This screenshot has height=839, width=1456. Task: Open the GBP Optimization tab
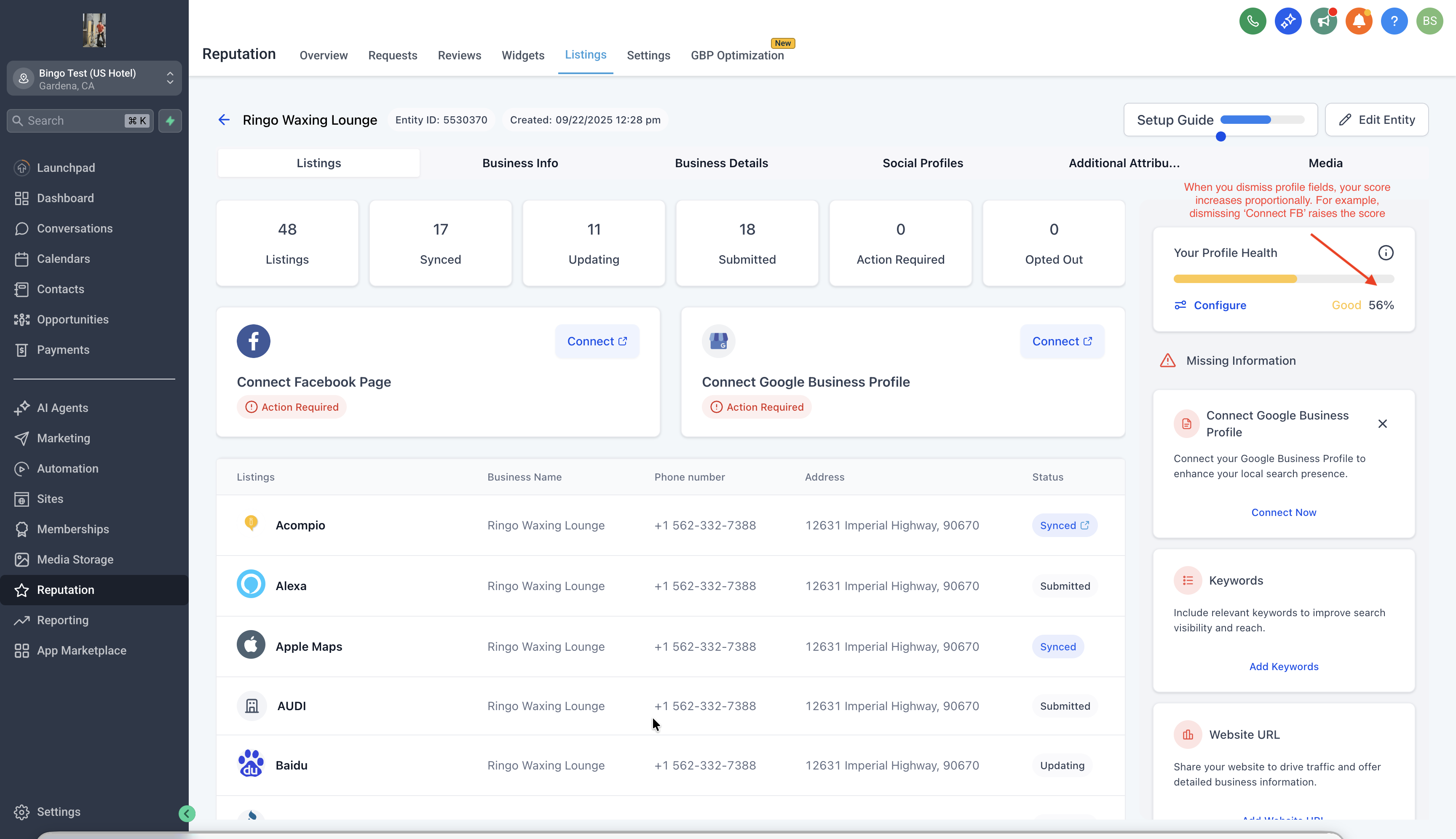[x=737, y=55]
